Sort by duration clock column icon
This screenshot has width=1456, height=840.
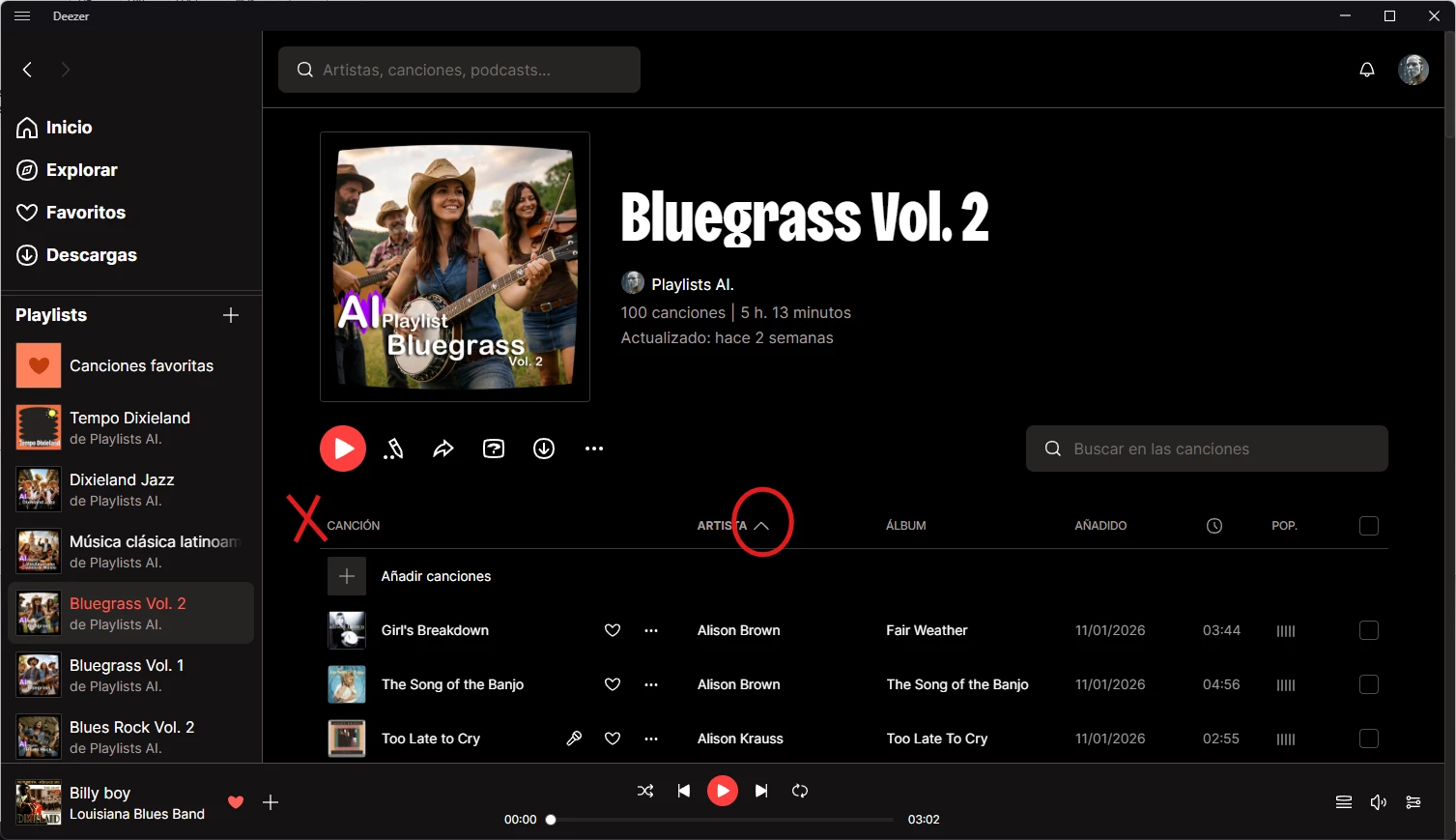(x=1214, y=526)
